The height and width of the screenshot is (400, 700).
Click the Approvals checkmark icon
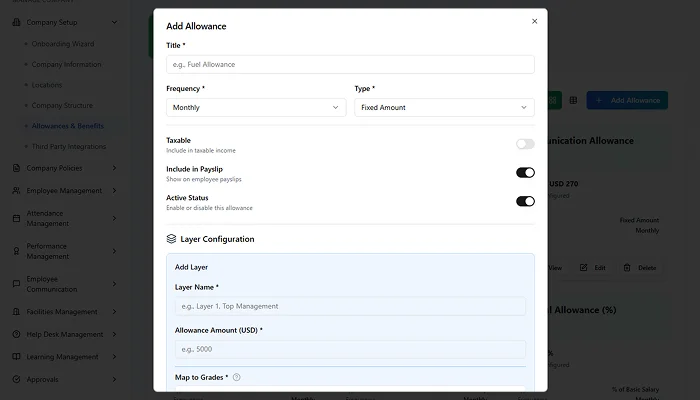16,380
